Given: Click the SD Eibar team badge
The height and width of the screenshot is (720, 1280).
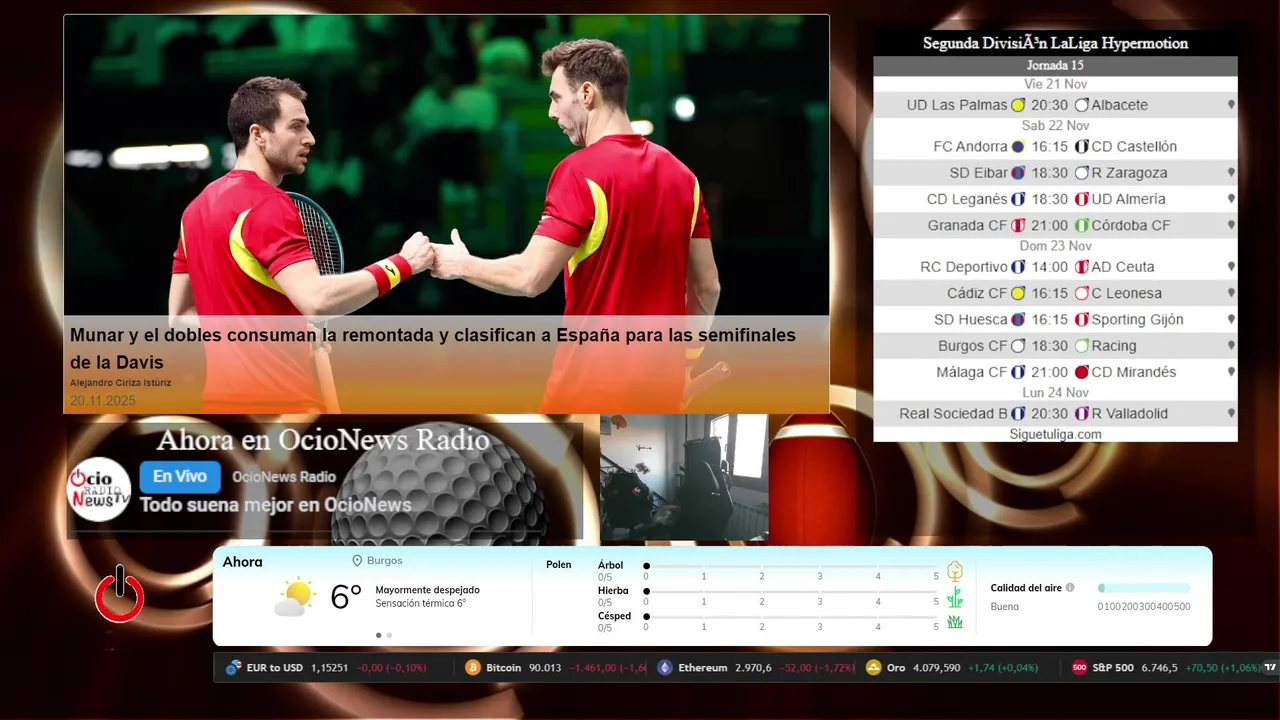Looking at the screenshot, I should point(1018,173).
